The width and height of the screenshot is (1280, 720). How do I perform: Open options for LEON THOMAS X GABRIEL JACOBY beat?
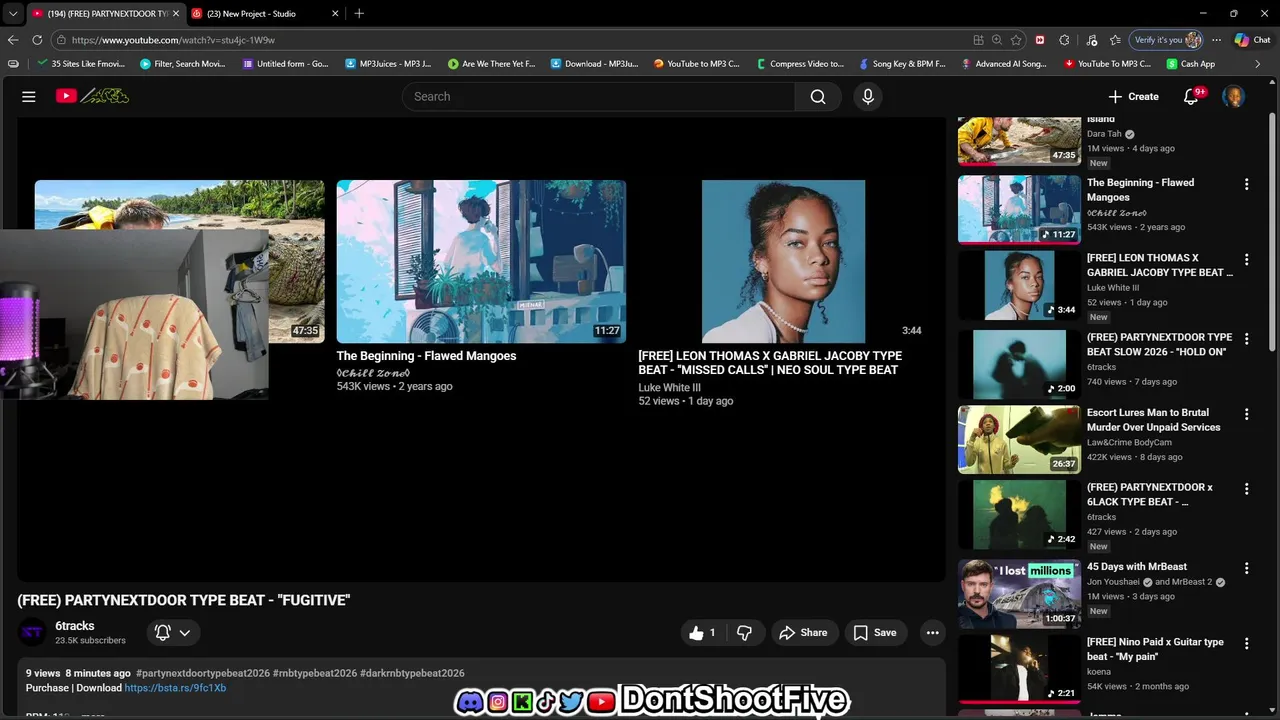[1246, 259]
